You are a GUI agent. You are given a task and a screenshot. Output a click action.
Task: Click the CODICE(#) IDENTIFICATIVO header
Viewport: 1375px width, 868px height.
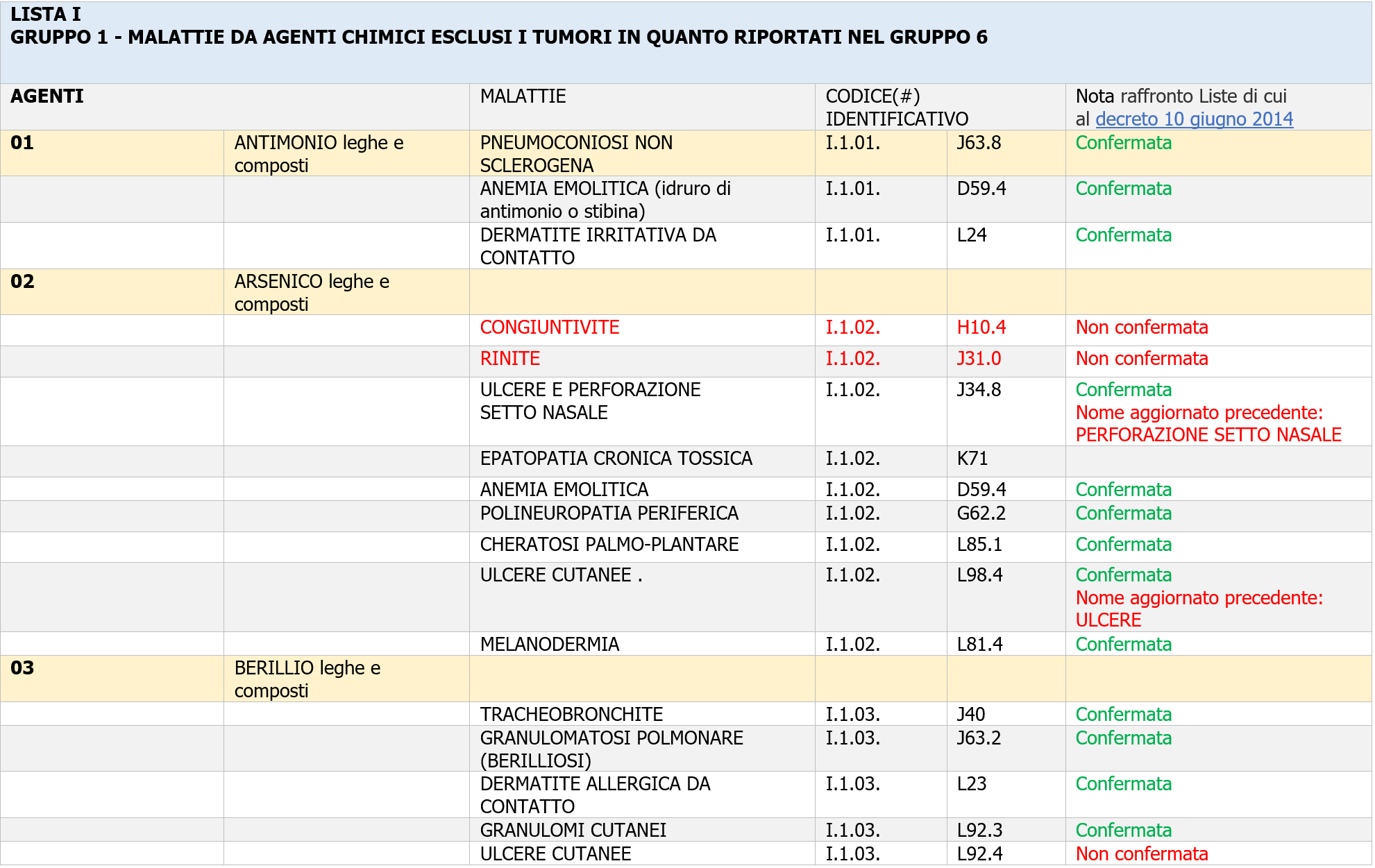point(896,108)
